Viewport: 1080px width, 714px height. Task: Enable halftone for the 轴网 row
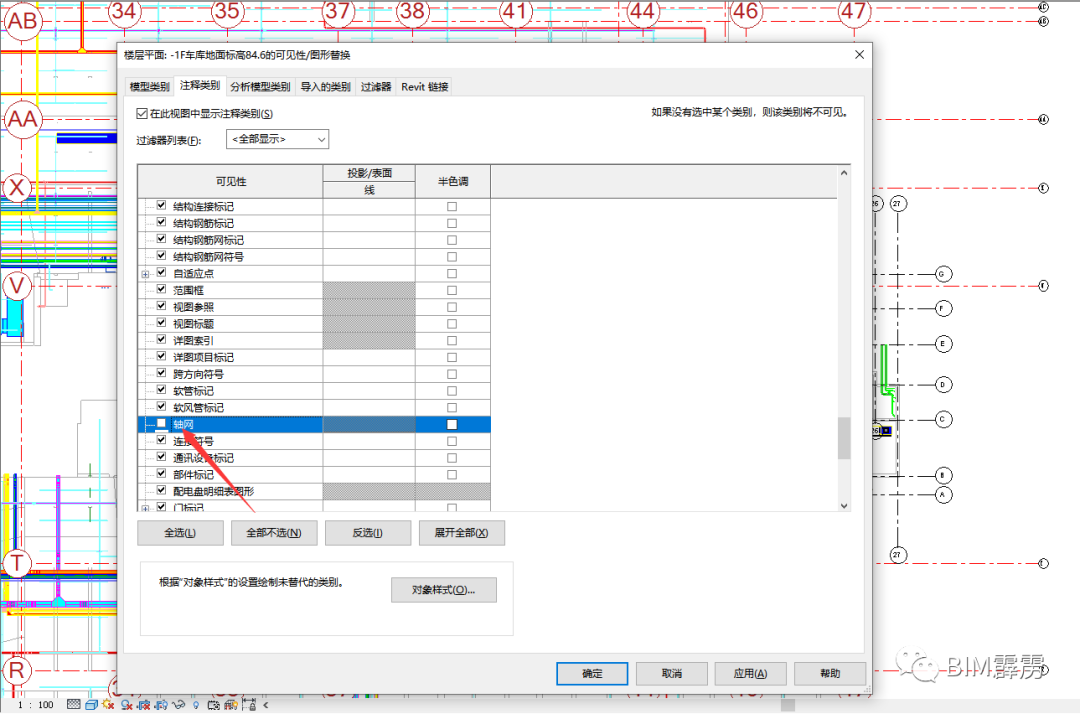(452, 425)
